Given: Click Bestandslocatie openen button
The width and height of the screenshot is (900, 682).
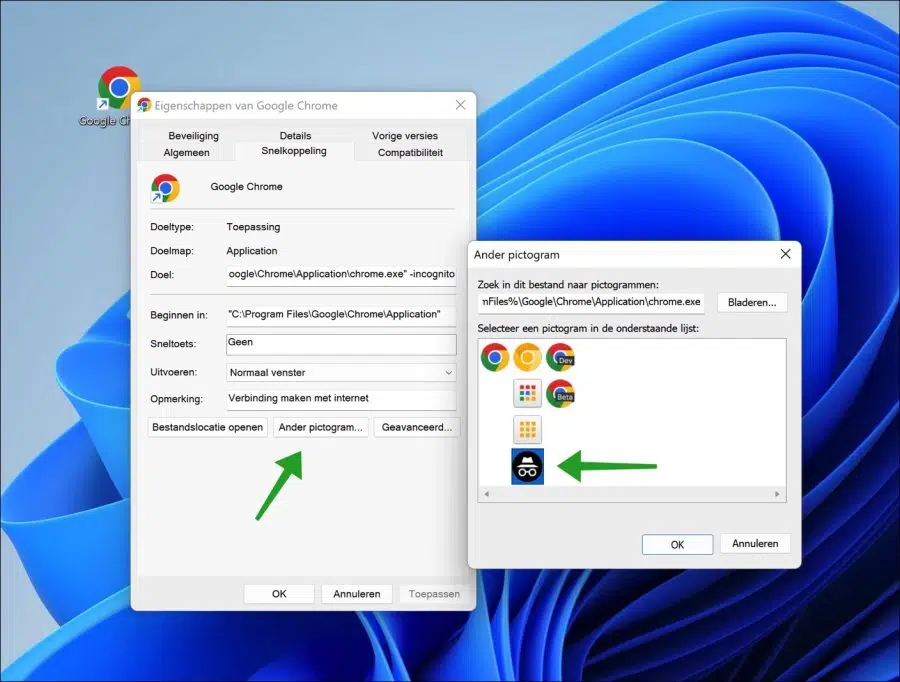Looking at the screenshot, I should 207,427.
